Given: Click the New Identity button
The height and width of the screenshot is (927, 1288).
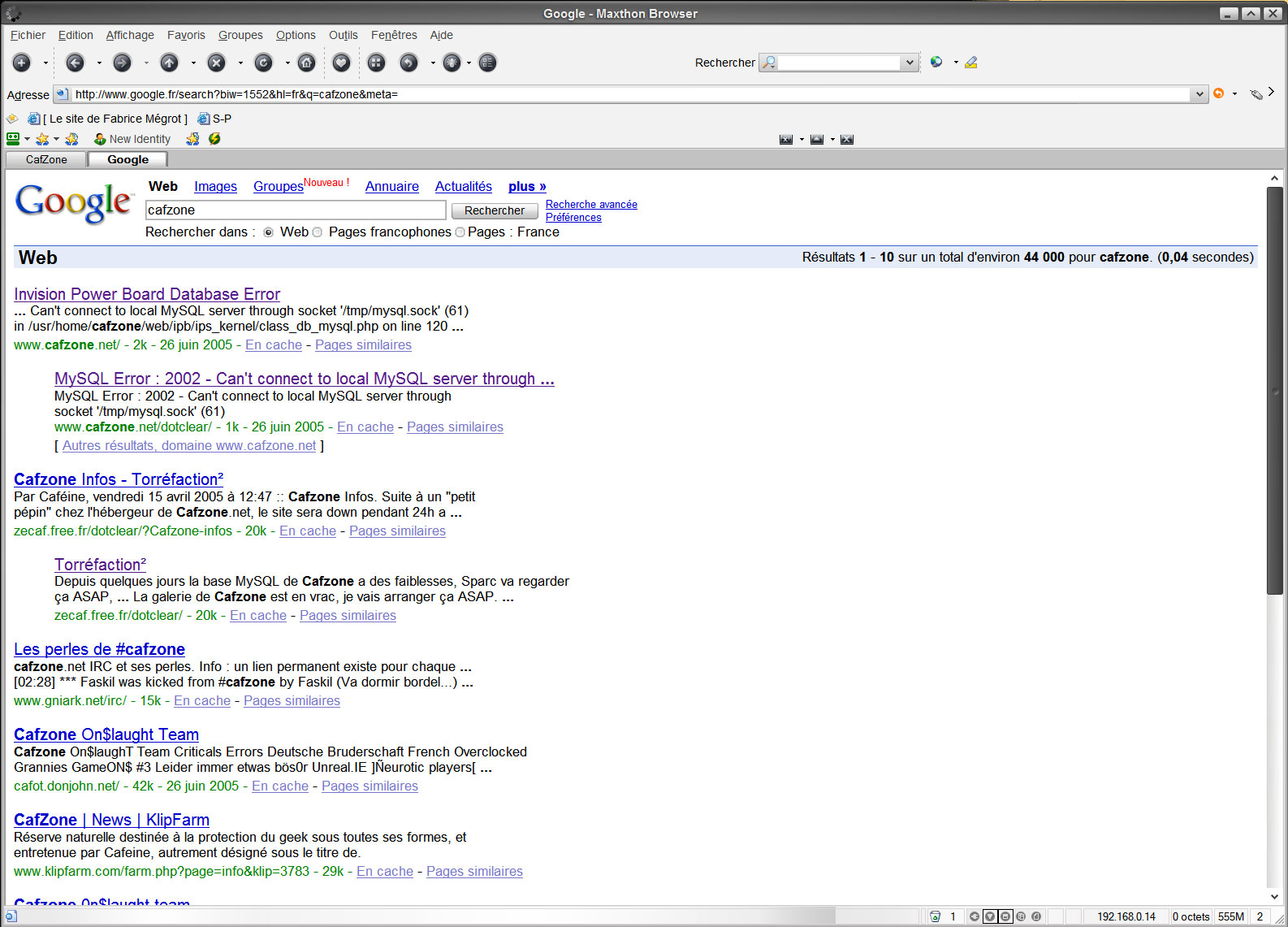Looking at the screenshot, I should pos(132,139).
